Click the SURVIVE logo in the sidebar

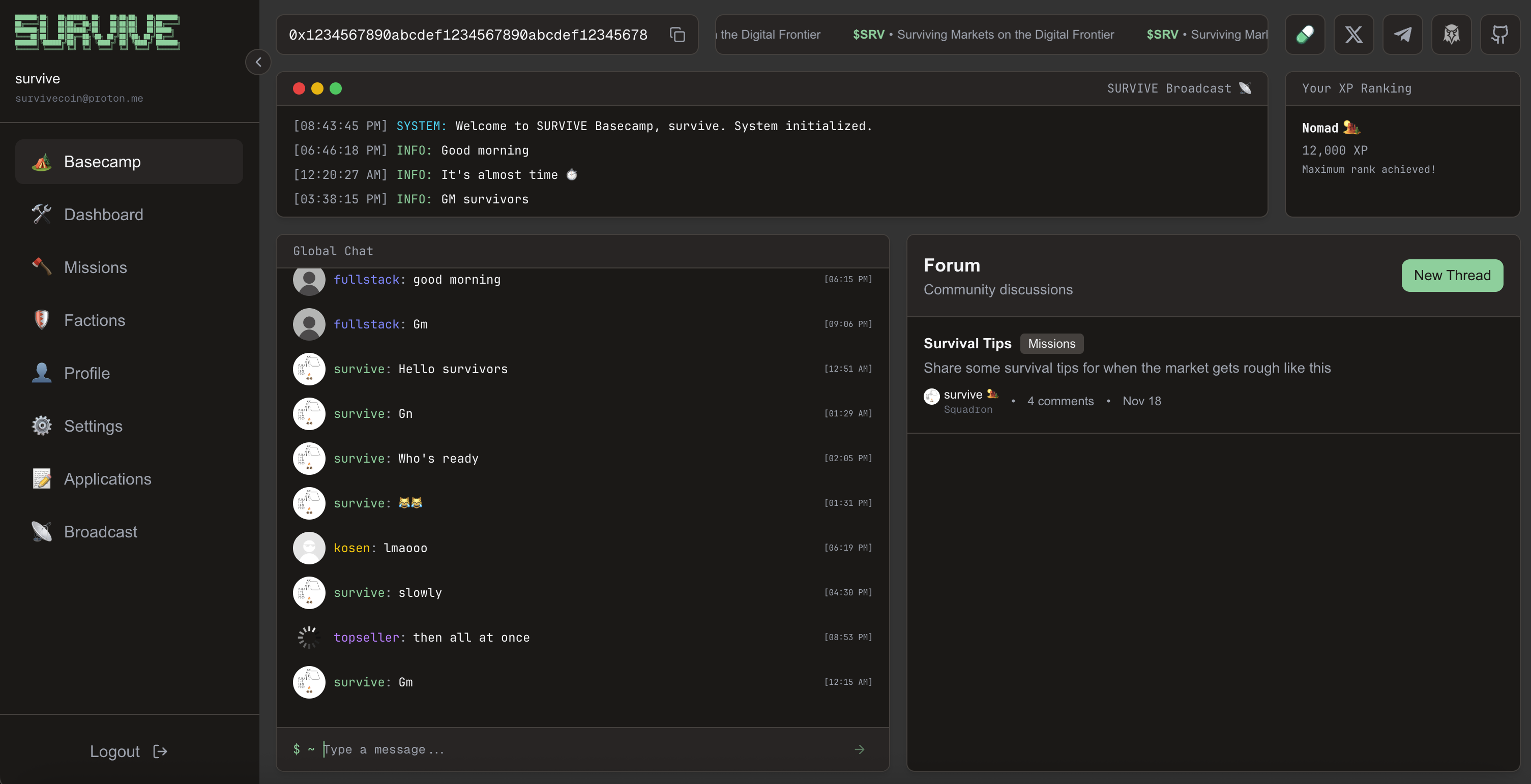[x=98, y=32]
